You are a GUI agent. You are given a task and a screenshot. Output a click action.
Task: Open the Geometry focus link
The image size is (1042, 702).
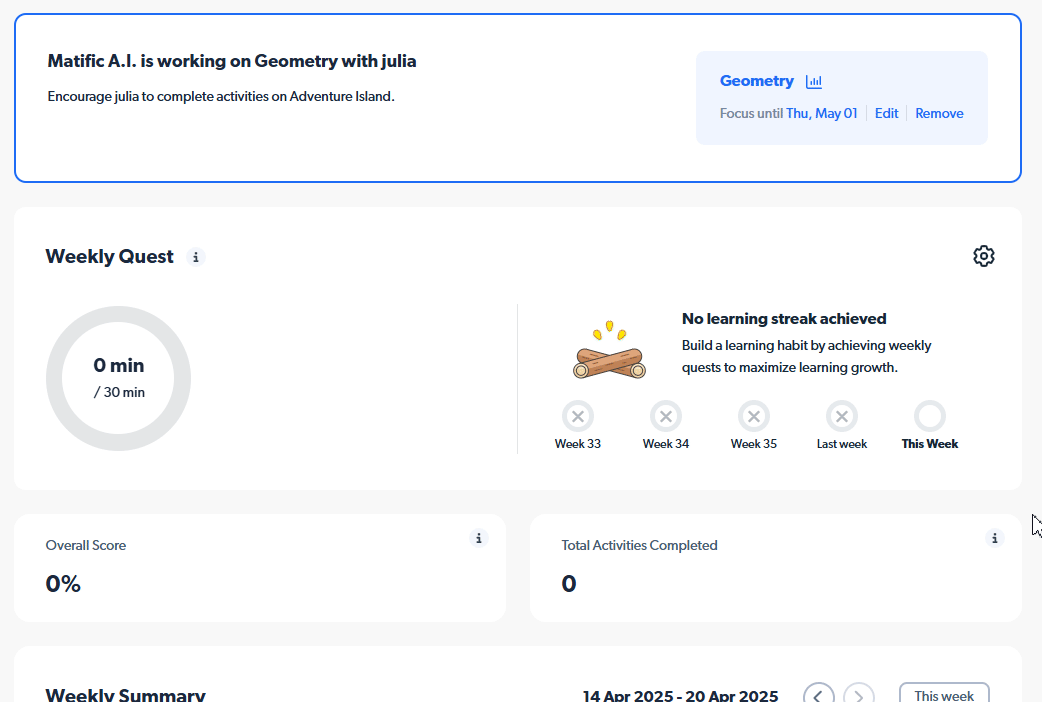point(757,81)
